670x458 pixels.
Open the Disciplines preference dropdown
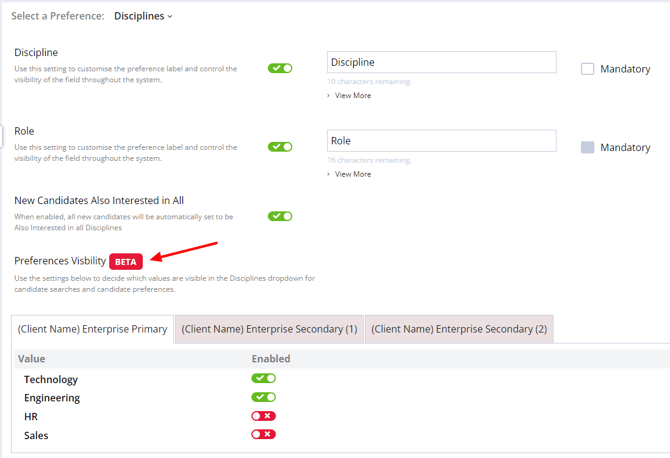pos(143,16)
